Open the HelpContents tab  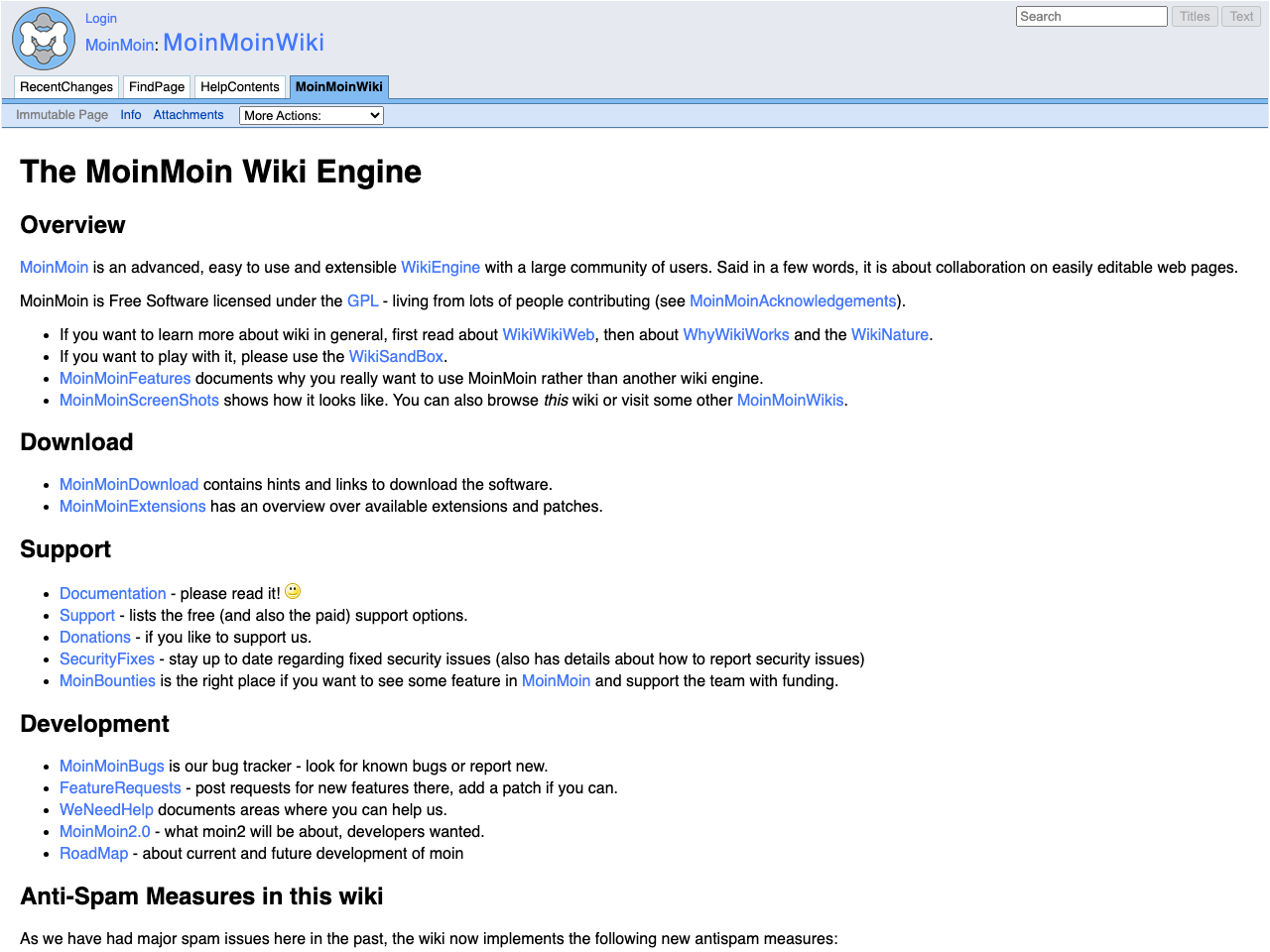pyautogui.click(x=239, y=86)
